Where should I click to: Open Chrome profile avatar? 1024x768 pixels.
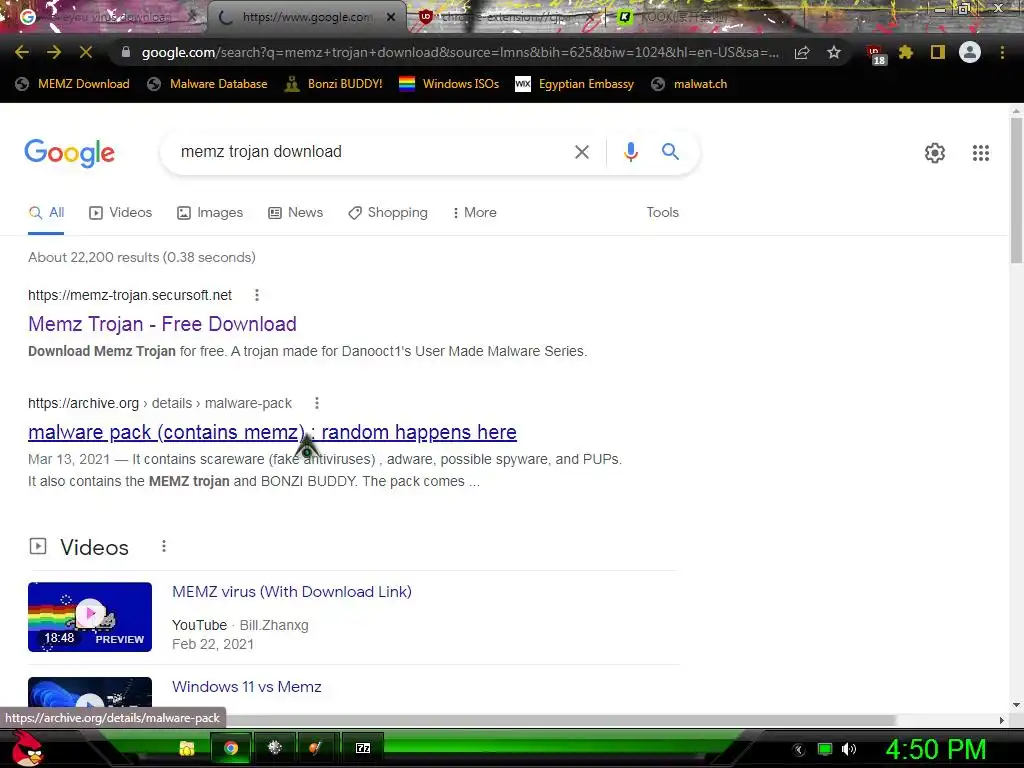pos(970,52)
